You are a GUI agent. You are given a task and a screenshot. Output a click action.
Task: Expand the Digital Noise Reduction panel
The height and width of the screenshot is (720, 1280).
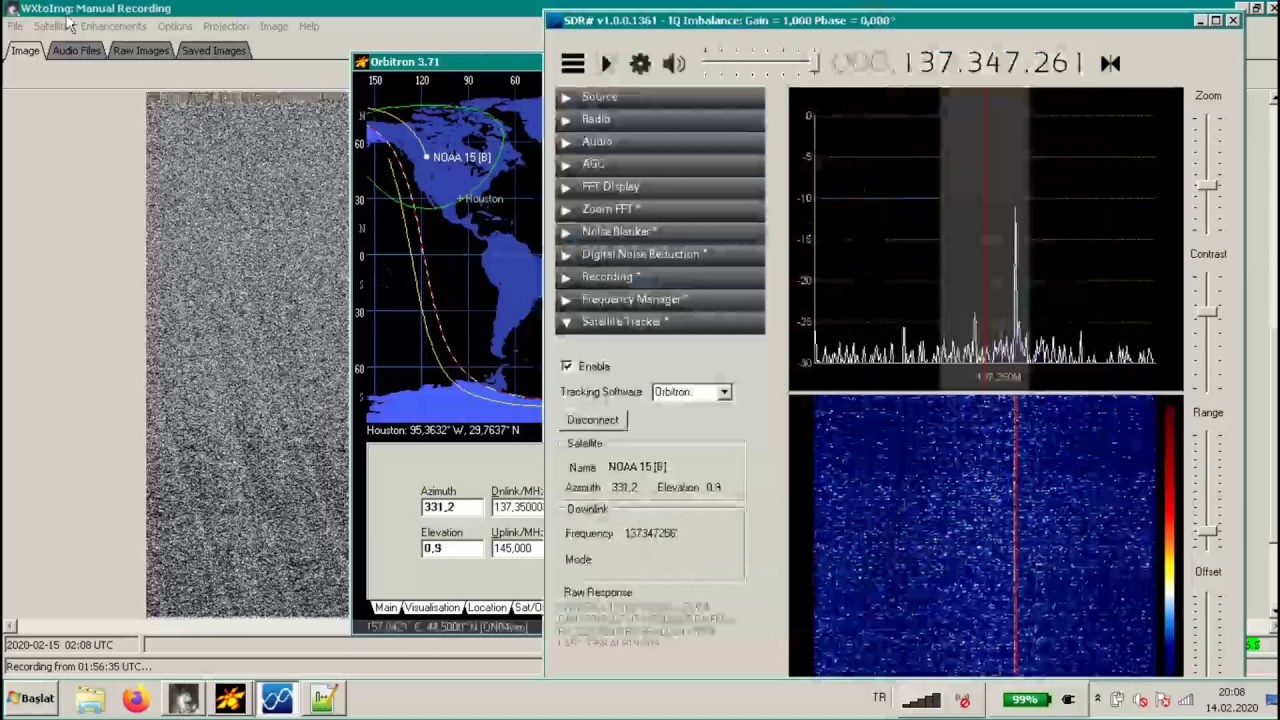(x=660, y=254)
